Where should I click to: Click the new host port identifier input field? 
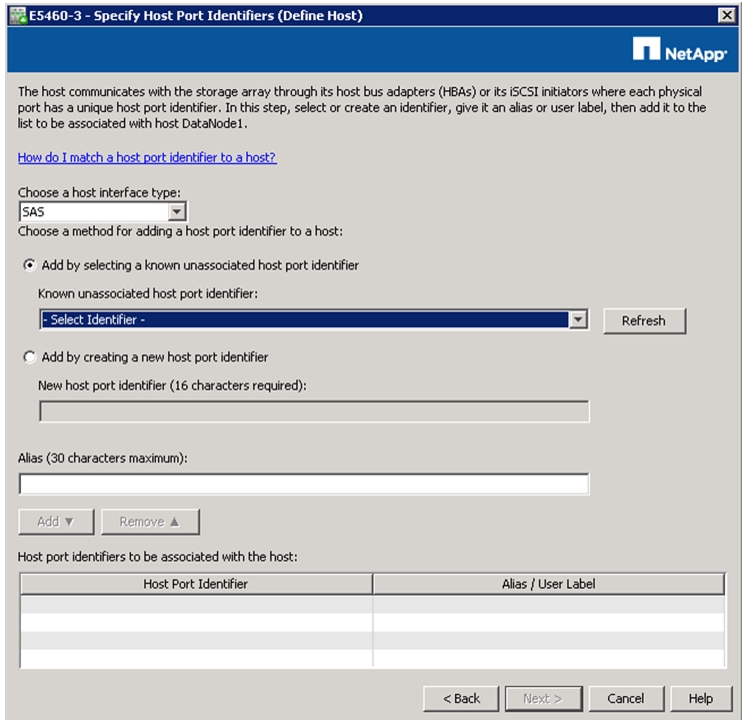[x=314, y=412]
